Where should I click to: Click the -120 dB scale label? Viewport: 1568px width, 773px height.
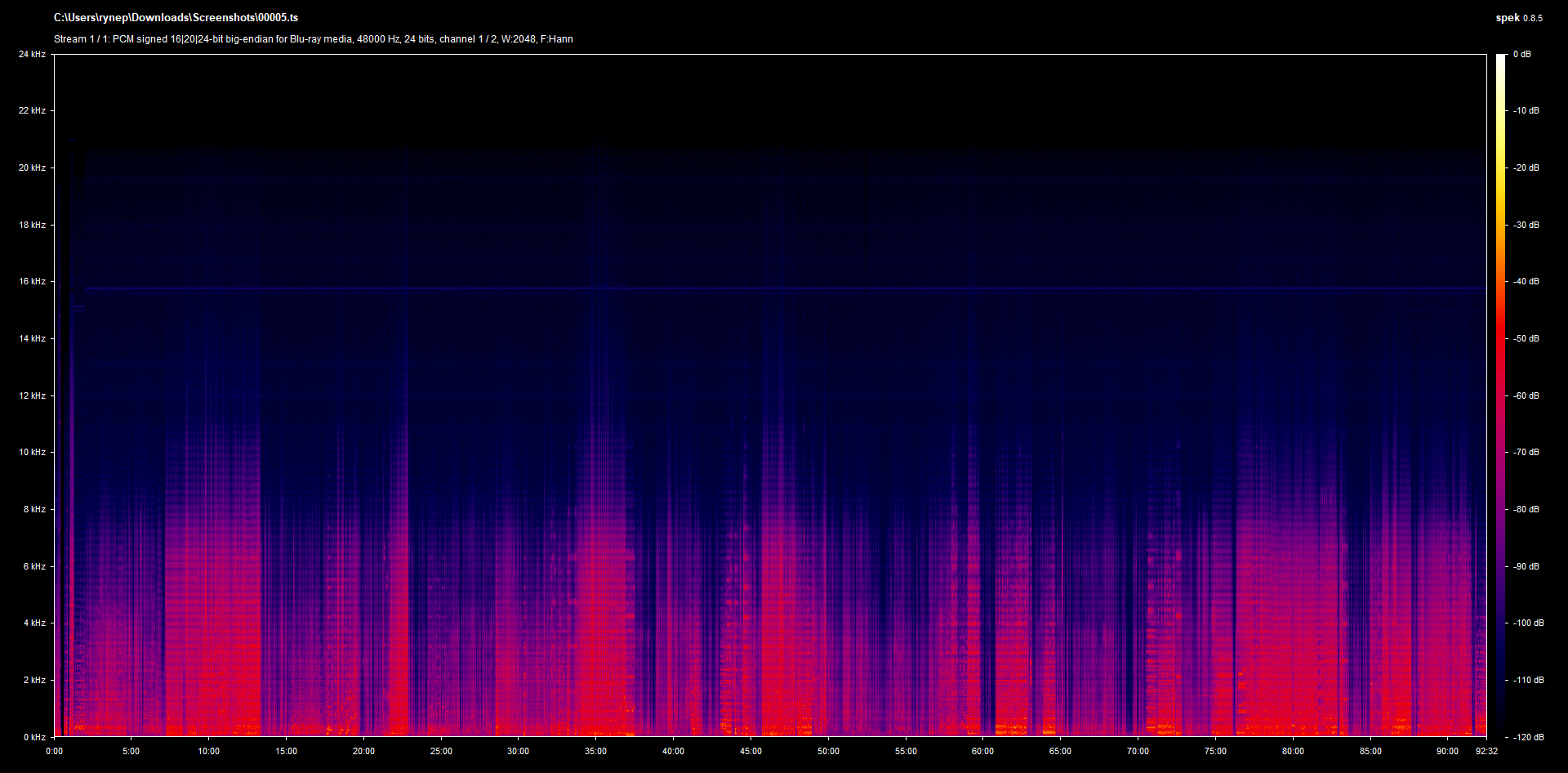pyautogui.click(x=1528, y=737)
